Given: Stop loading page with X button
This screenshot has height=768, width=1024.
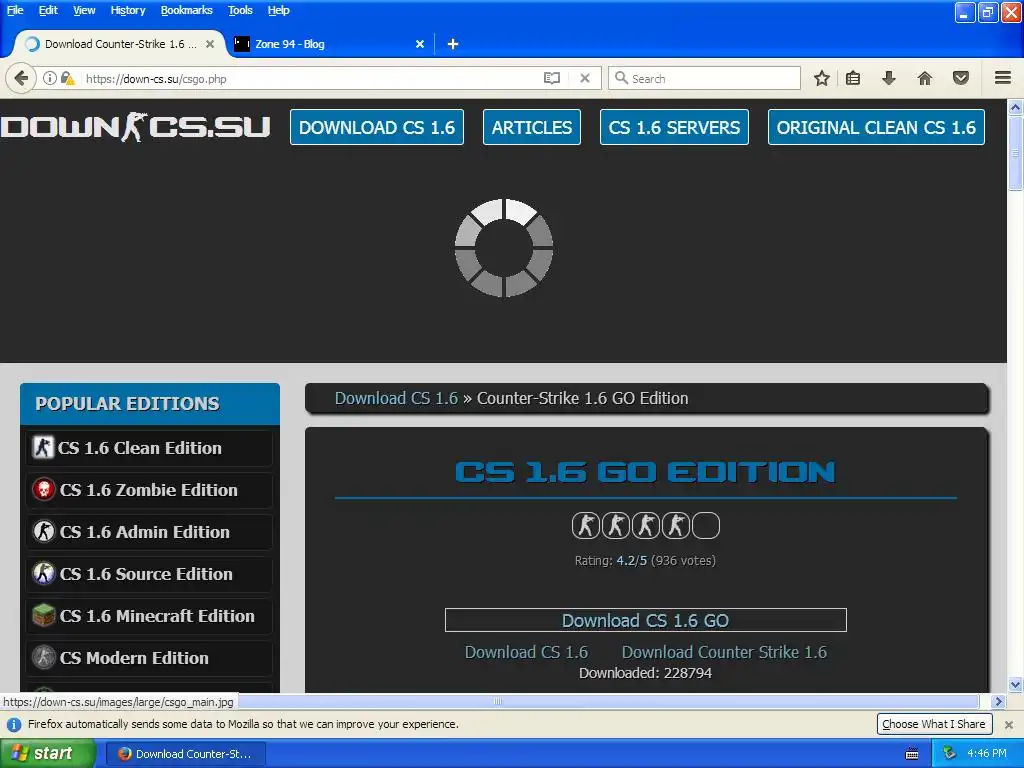Looking at the screenshot, I should pyautogui.click(x=585, y=78).
